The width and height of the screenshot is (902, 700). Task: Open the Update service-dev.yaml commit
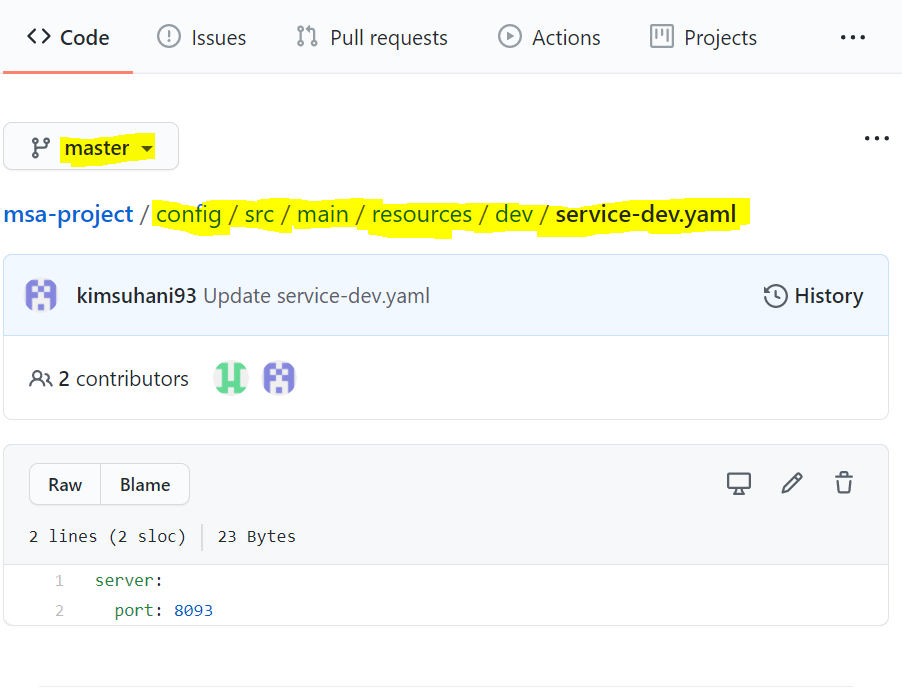(x=316, y=296)
